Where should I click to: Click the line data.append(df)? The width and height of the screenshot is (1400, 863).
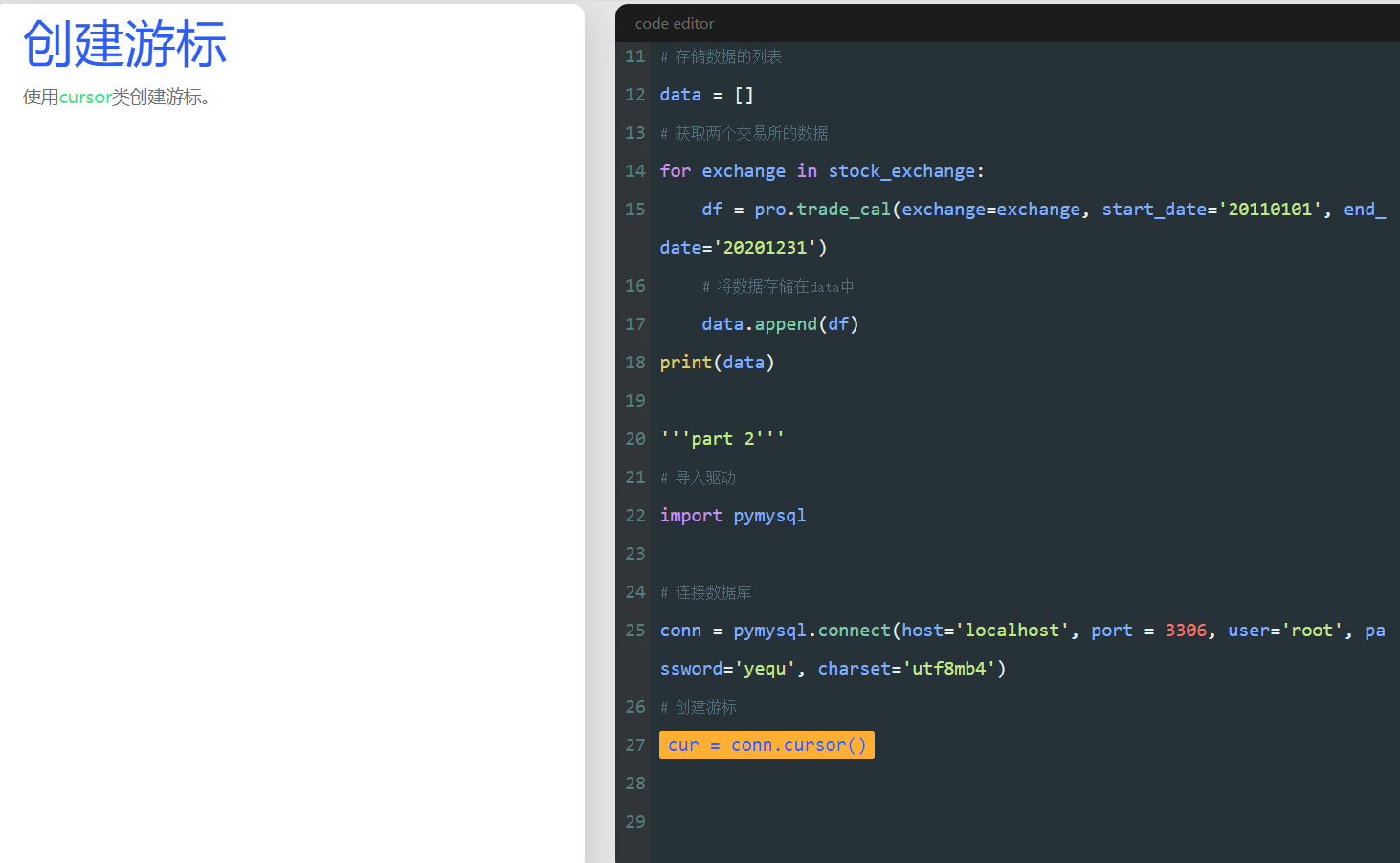[x=780, y=324]
